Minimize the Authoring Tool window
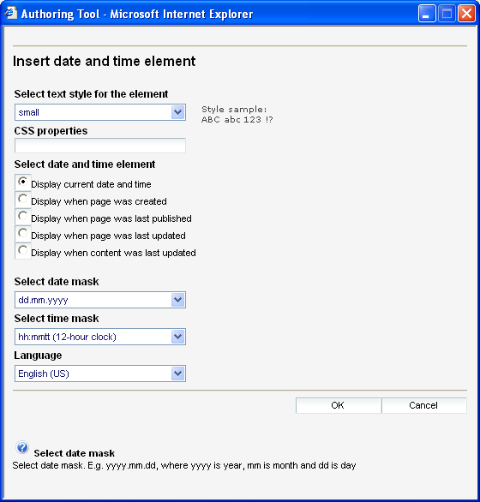480x502 pixels. [426, 14]
